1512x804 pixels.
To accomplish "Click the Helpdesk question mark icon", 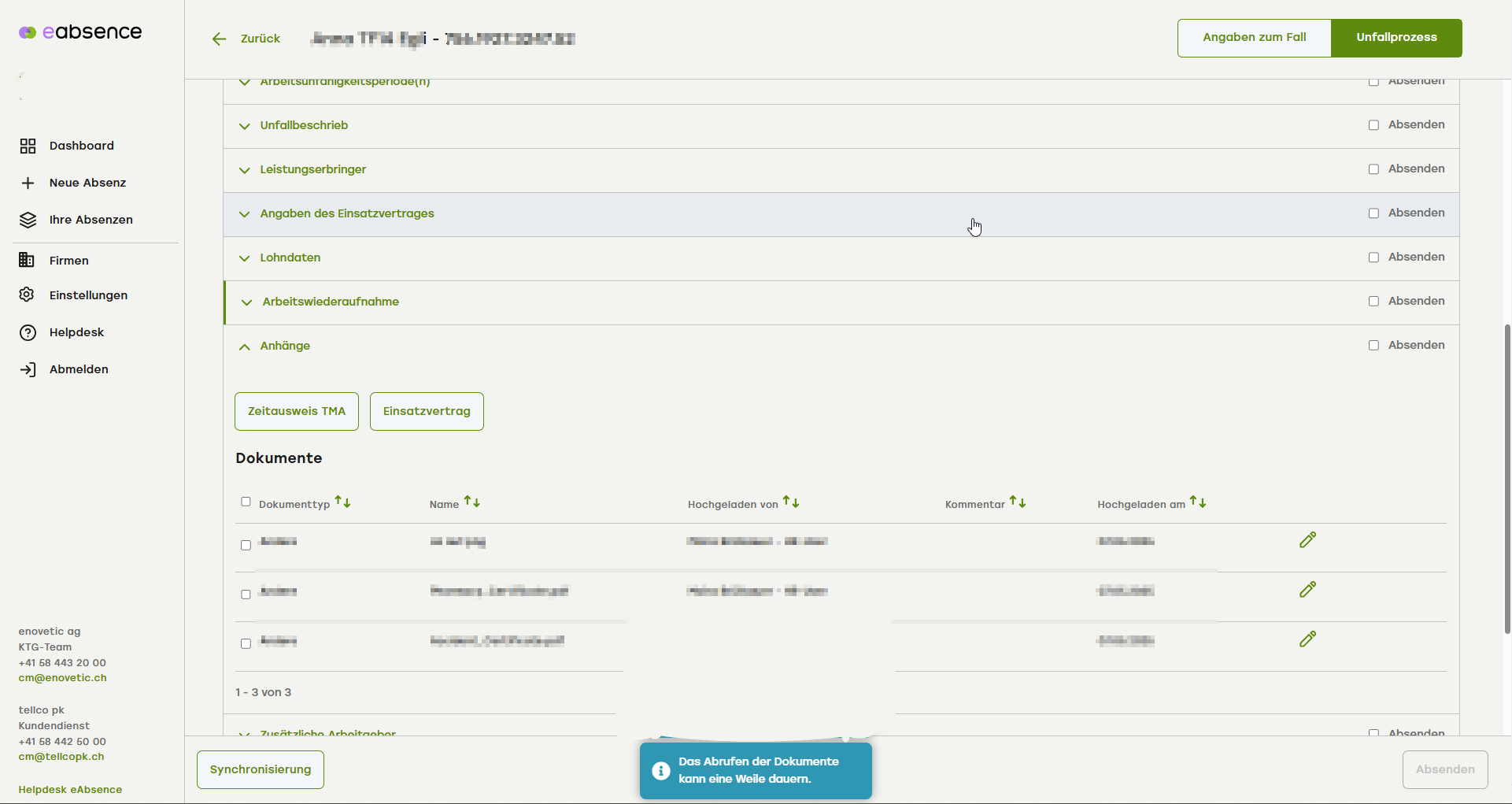I will coord(28,332).
